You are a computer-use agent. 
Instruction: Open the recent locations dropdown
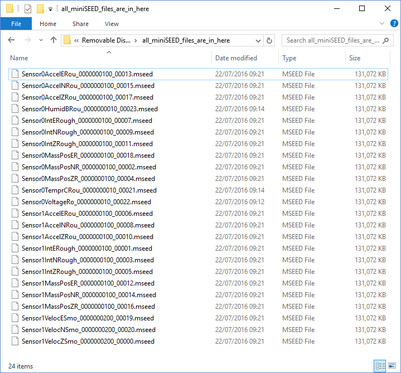click(41, 40)
